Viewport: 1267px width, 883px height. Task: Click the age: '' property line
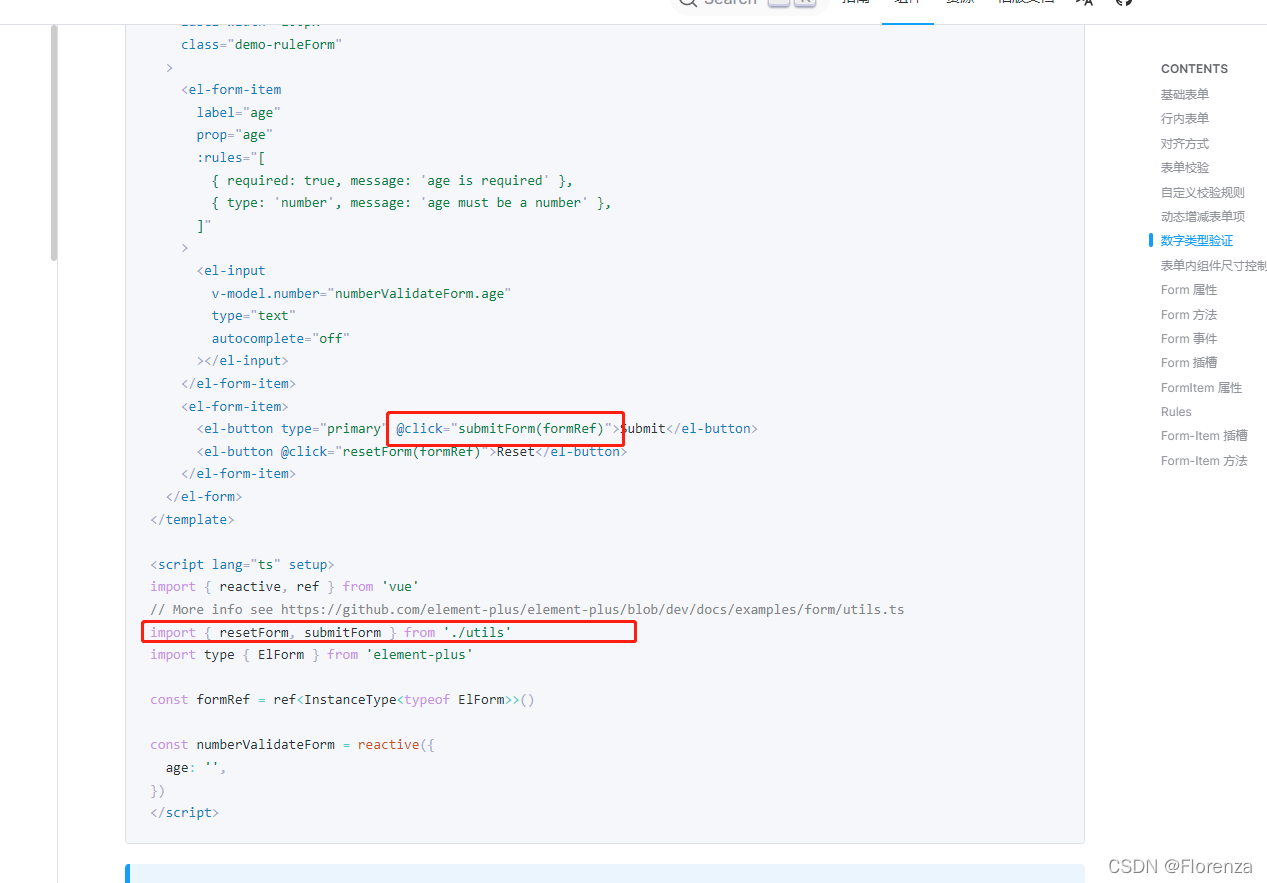pyautogui.click(x=196, y=768)
